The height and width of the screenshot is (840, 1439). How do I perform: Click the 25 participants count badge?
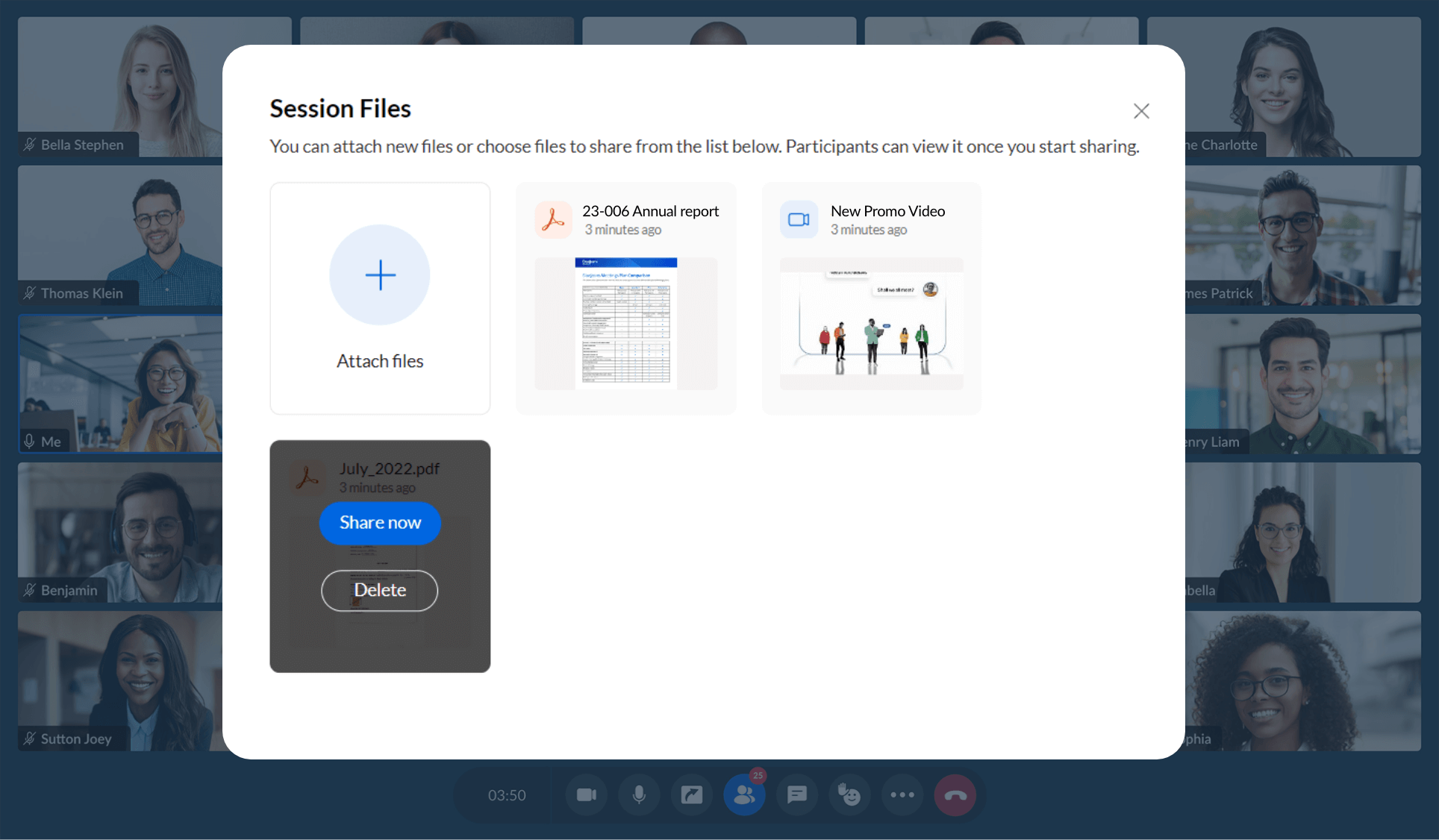point(756,775)
